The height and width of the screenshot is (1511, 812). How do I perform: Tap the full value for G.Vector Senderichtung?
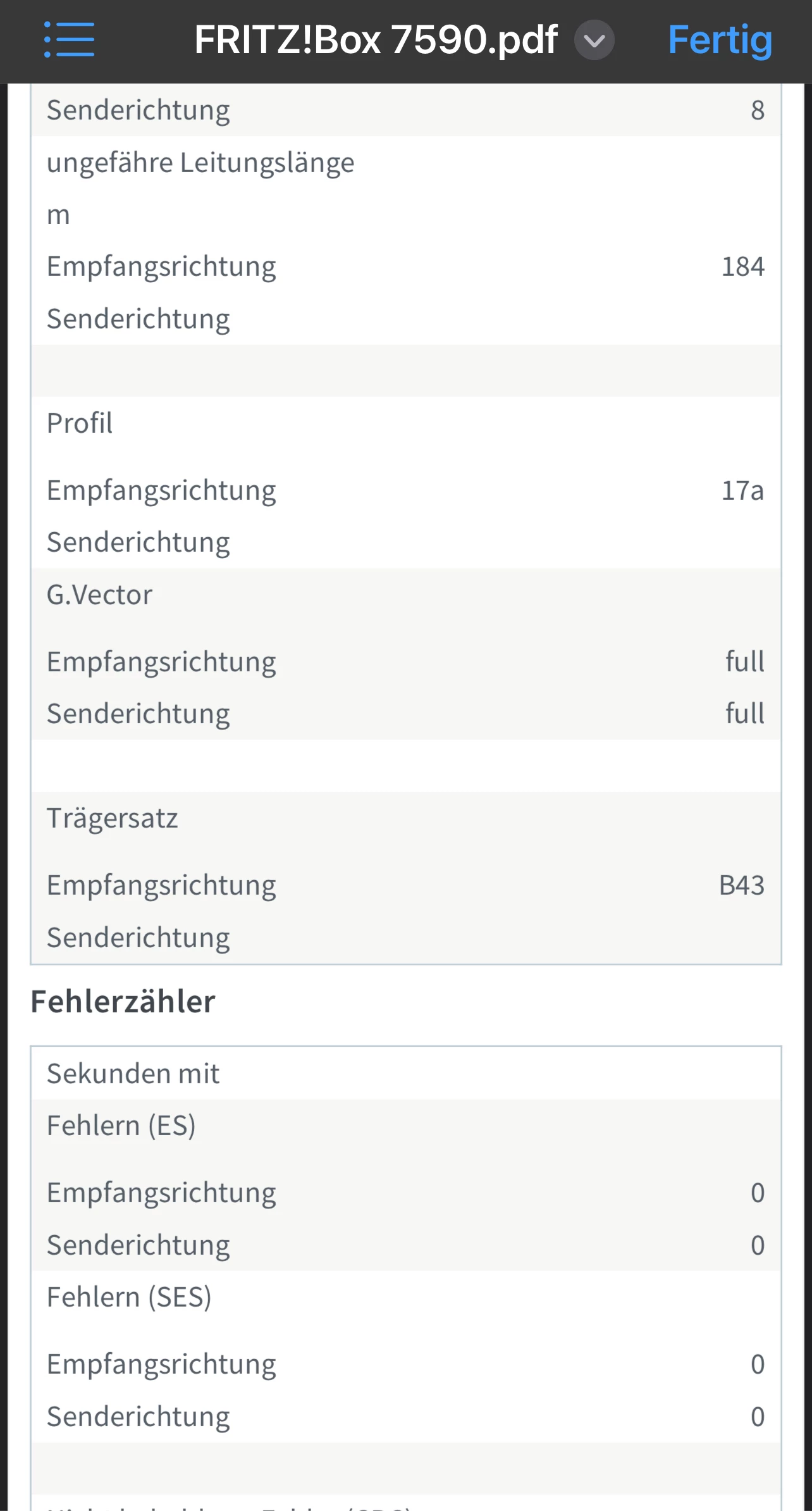pos(744,714)
